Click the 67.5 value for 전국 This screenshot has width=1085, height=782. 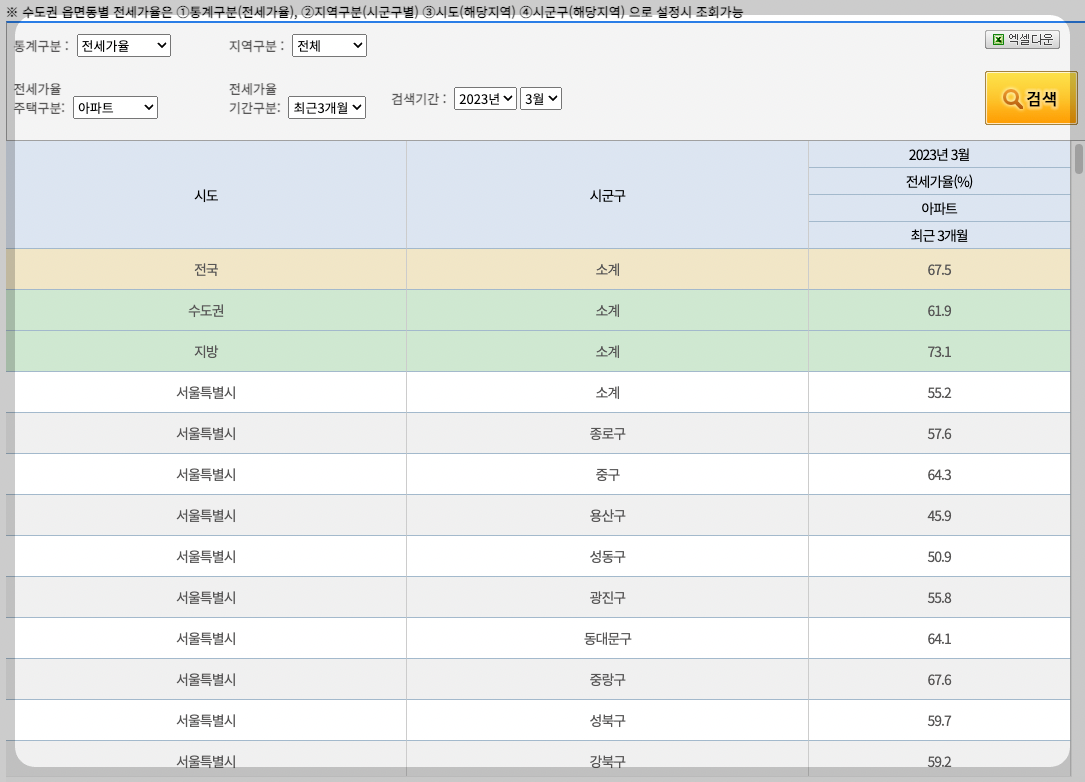tap(939, 269)
